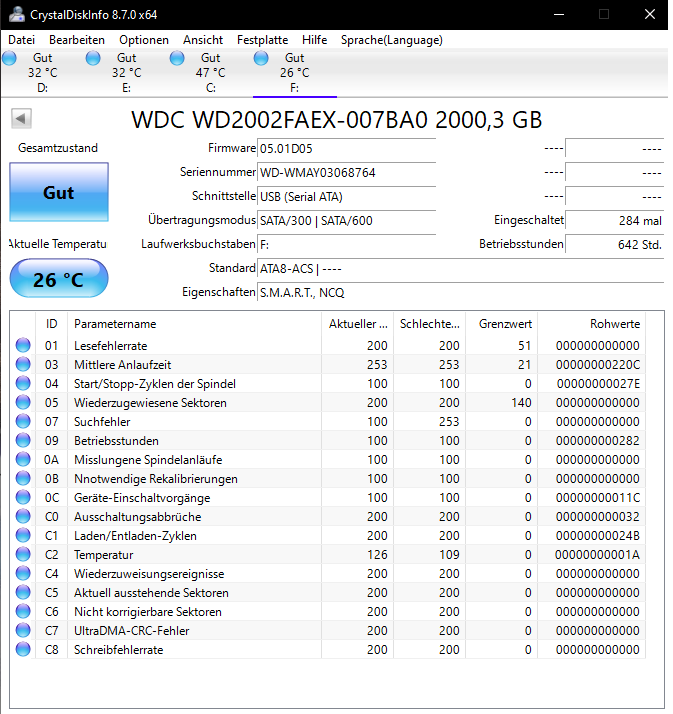673x714 pixels.
Task: Click status icon for Temperatur row
Action: coord(23,555)
